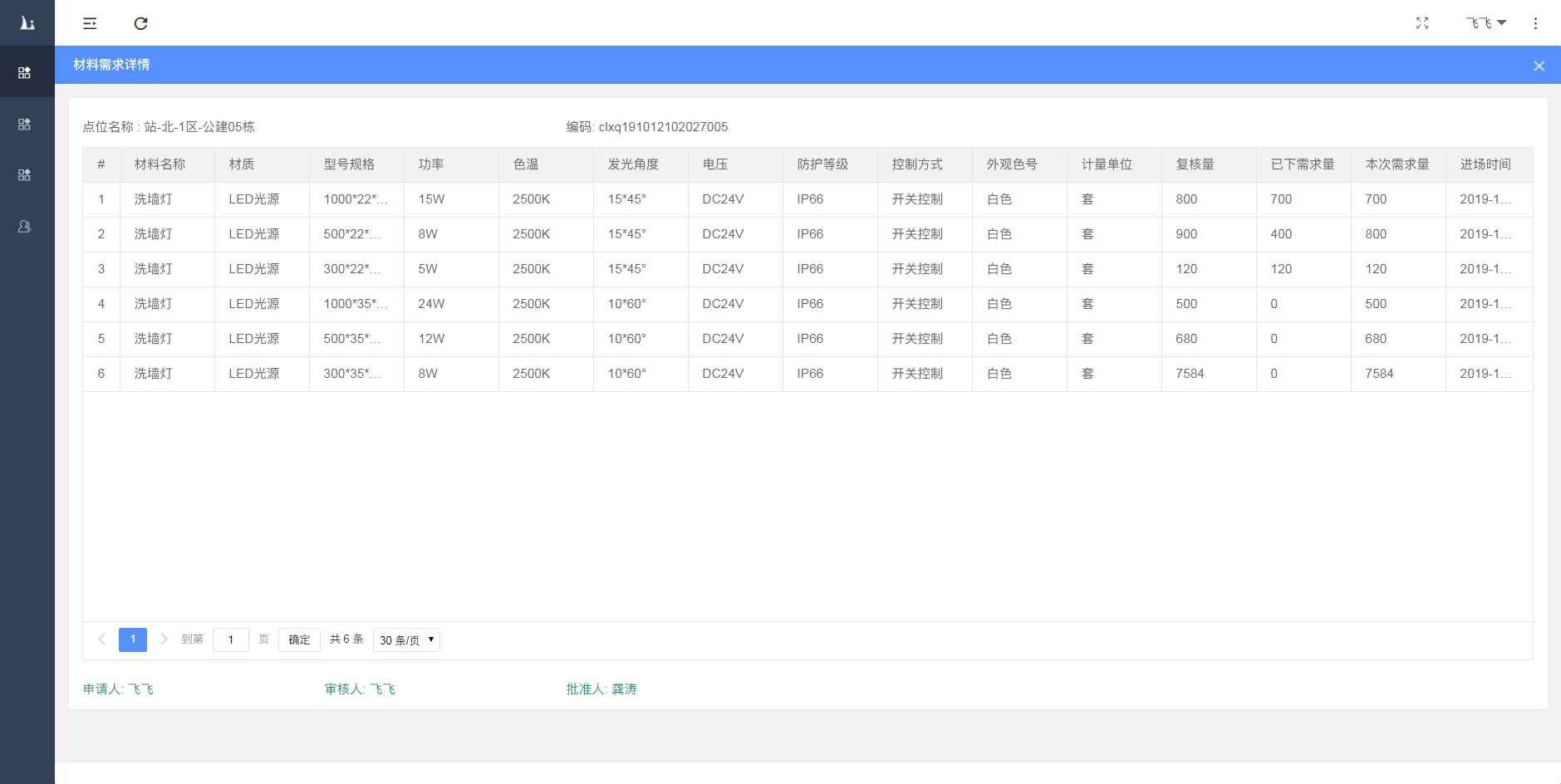Select page 1 in pagination
Viewport: 1561px width, 784px height.
click(133, 639)
